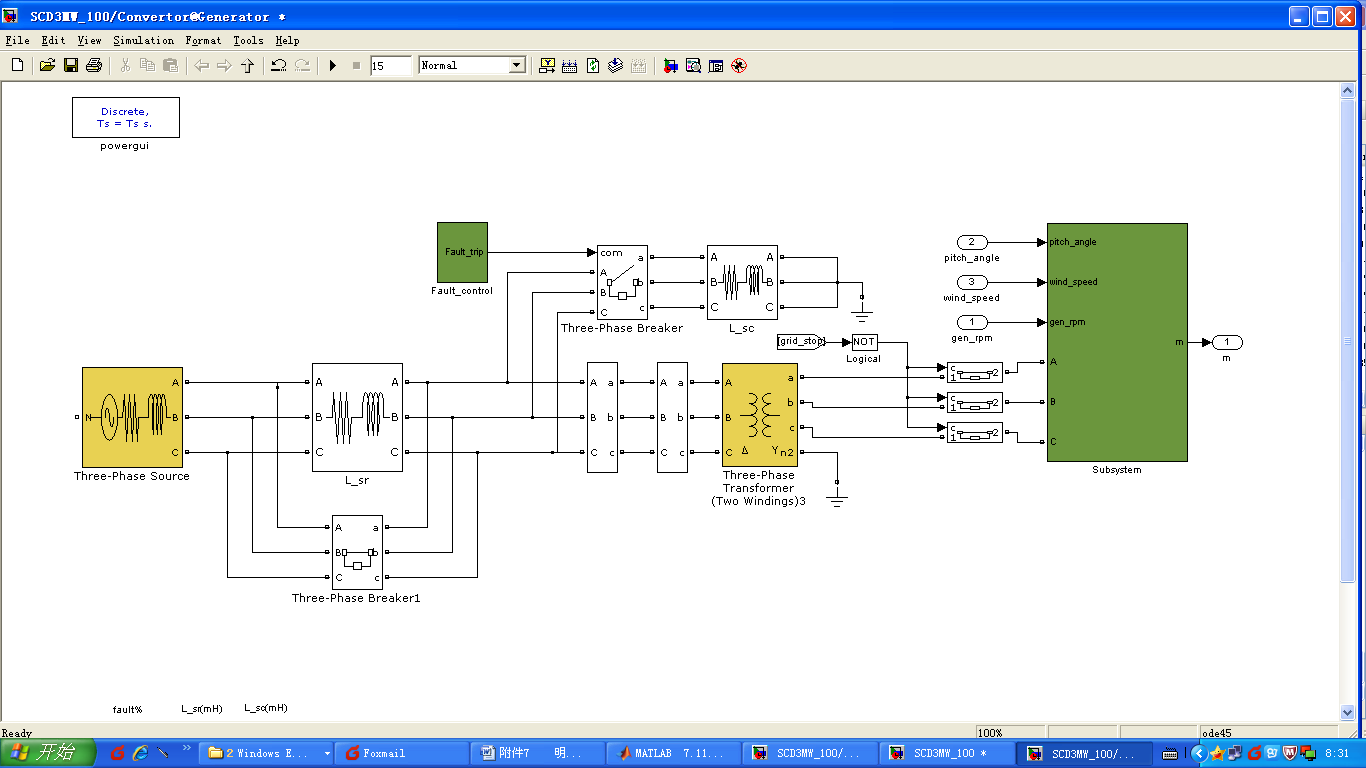1366x768 pixels.
Task: Click the show-output-value-when-hovering icon
Action: coord(547,65)
